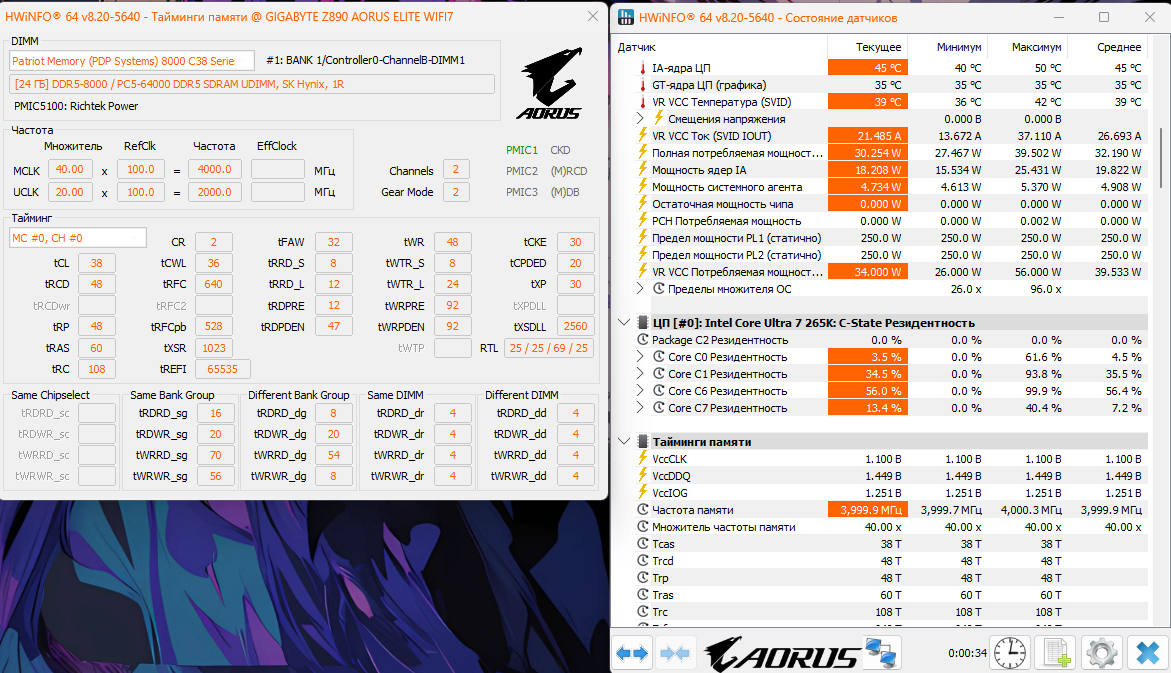
Task: Click the tRFC value field showing 640
Action: click(214, 284)
